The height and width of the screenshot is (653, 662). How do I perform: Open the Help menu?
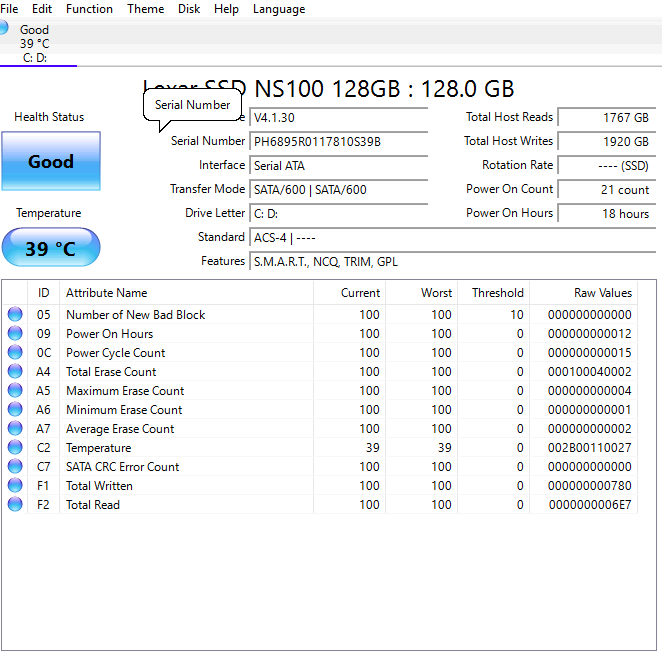coord(226,9)
